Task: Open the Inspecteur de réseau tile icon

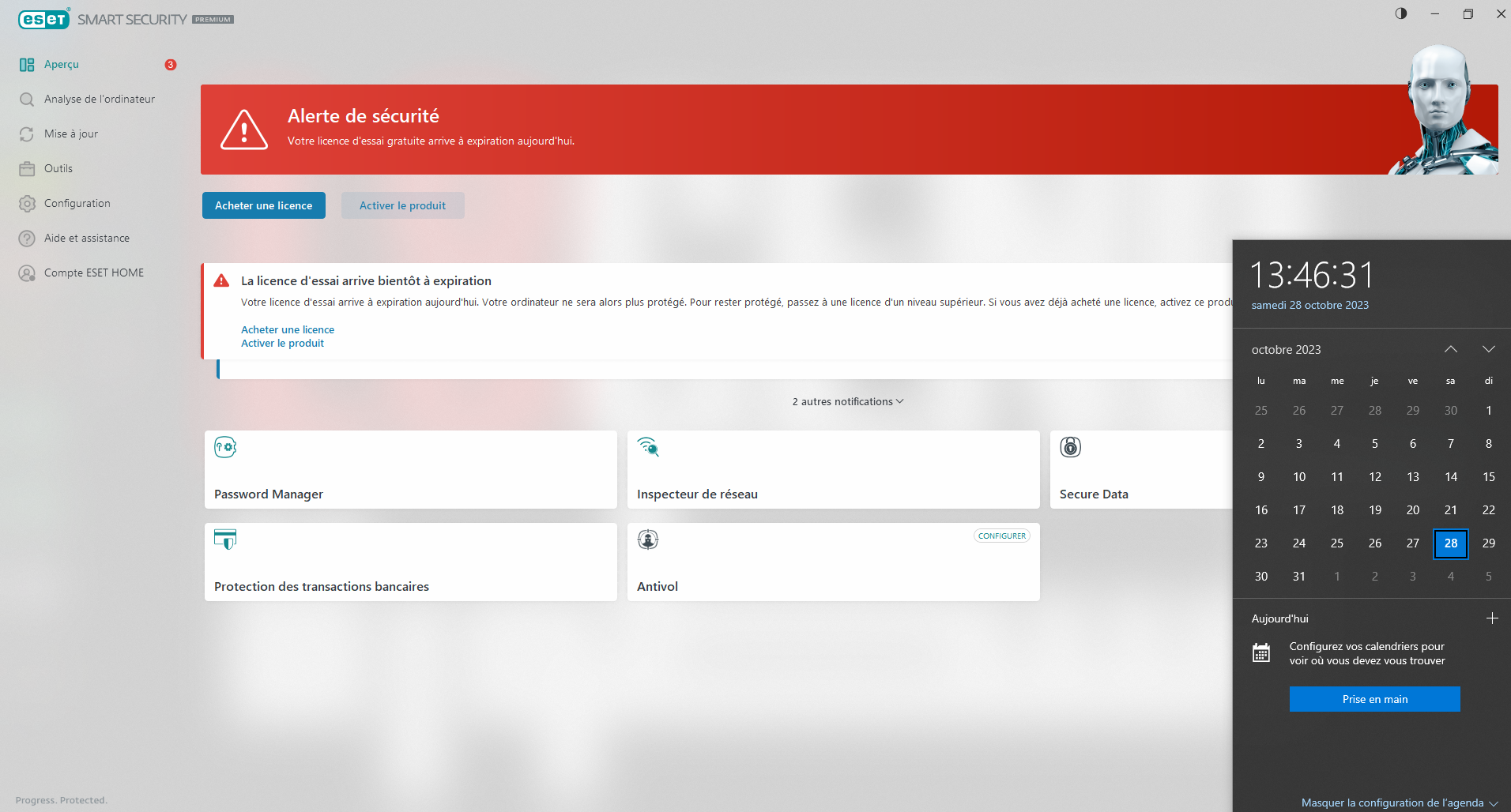Action: pos(648,447)
